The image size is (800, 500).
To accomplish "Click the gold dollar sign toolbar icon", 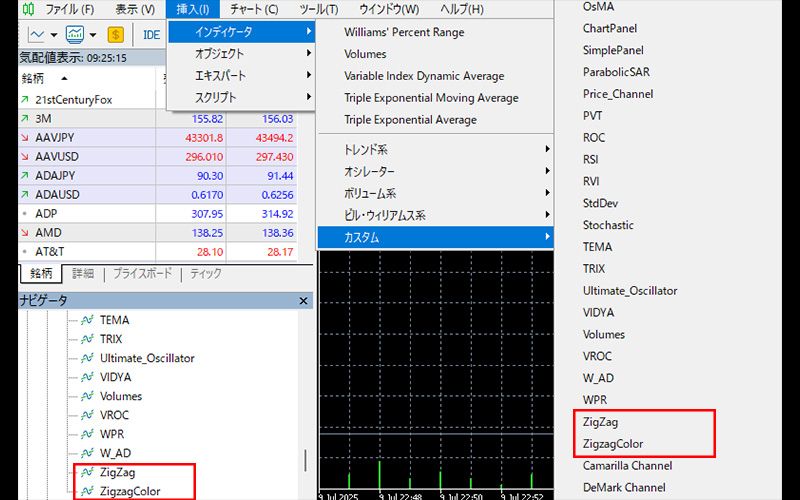I will pos(116,34).
